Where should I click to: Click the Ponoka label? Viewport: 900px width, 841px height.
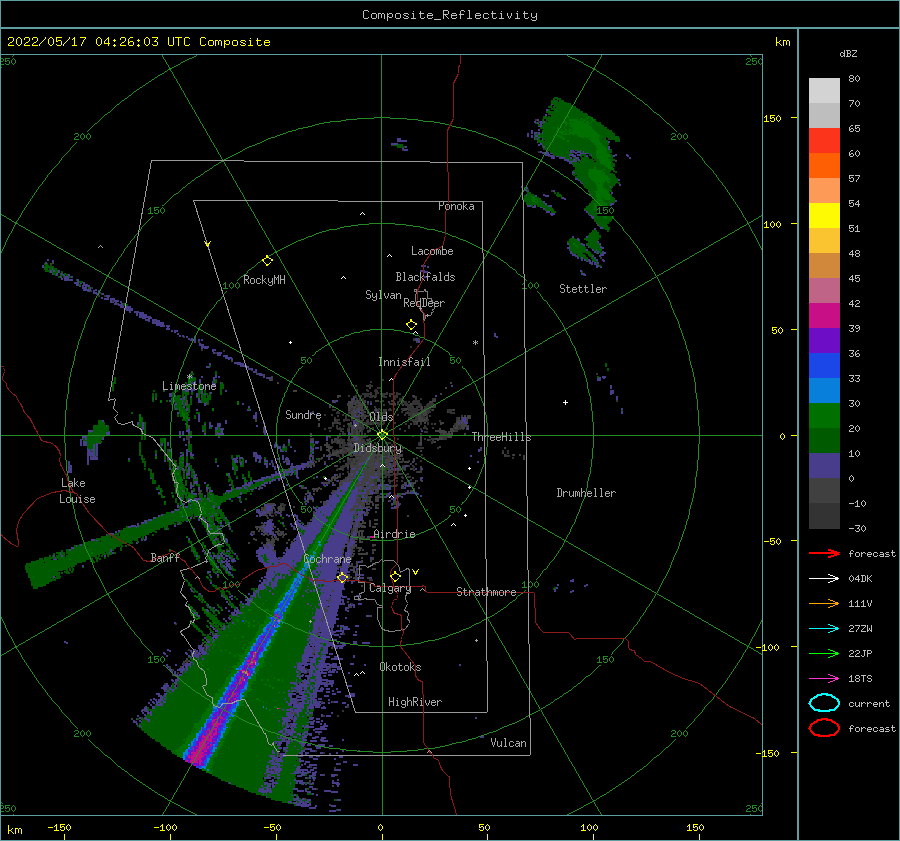click(456, 206)
